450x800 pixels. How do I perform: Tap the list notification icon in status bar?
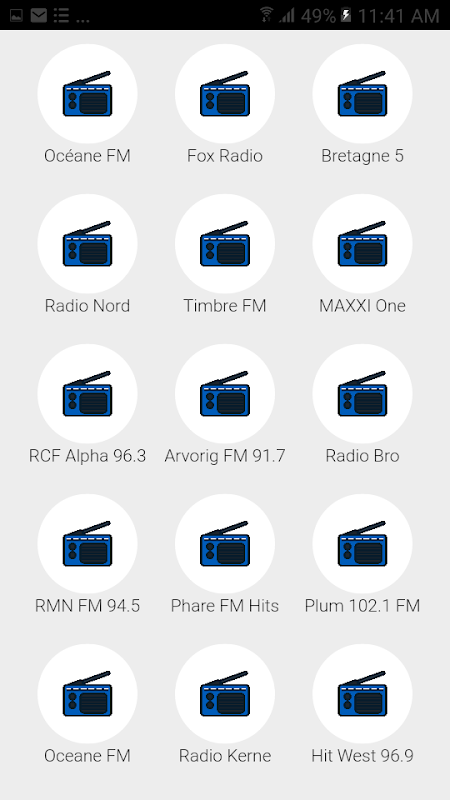61,16
